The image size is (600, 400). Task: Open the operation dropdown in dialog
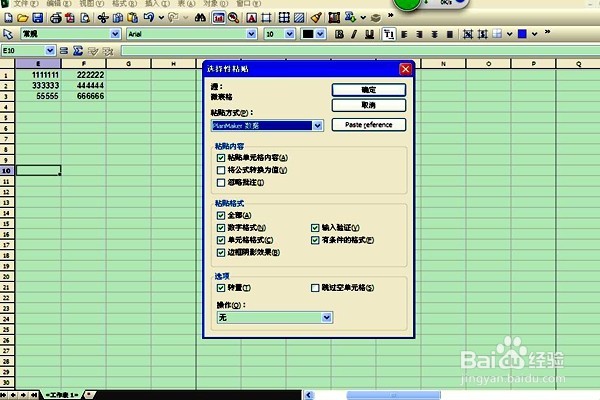pos(326,317)
